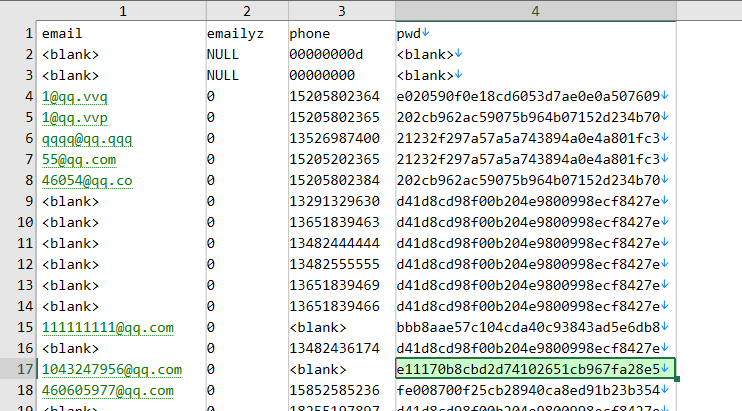Select column header 1

click(x=122, y=11)
